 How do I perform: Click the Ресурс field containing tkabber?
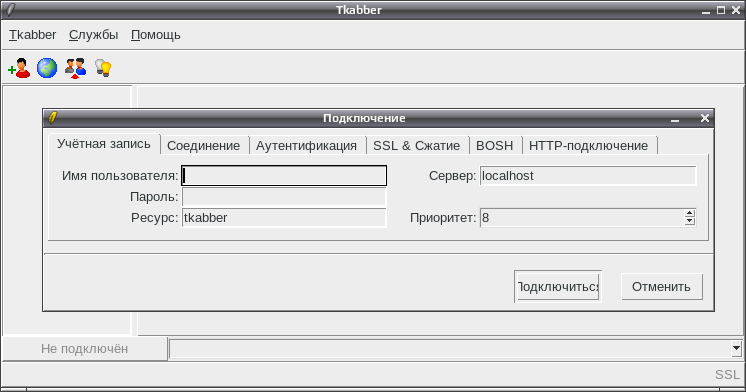click(284, 218)
